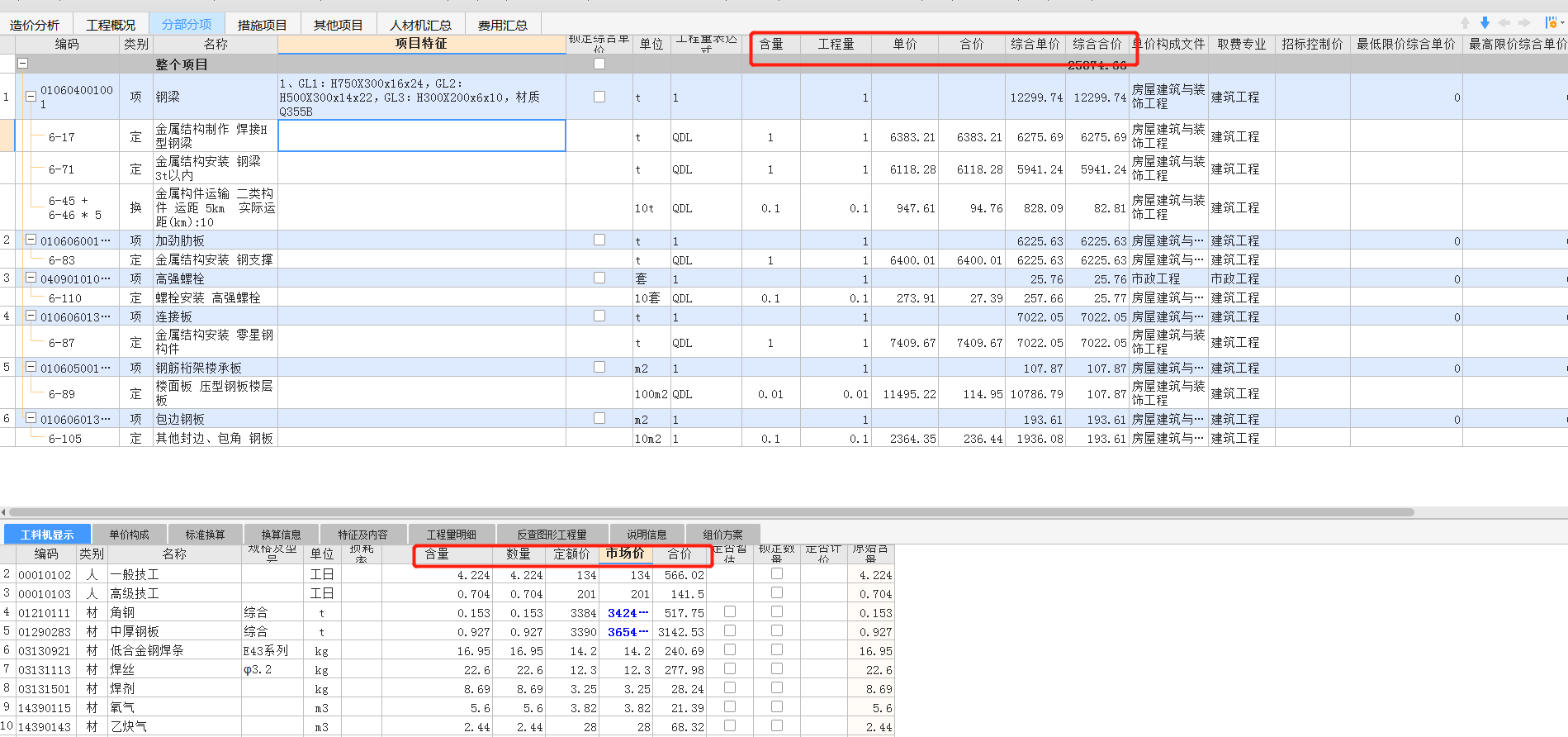This screenshot has width=1568, height=737.
Task: Click the gray left arrow icon
Action: pyautogui.click(x=1504, y=23)
